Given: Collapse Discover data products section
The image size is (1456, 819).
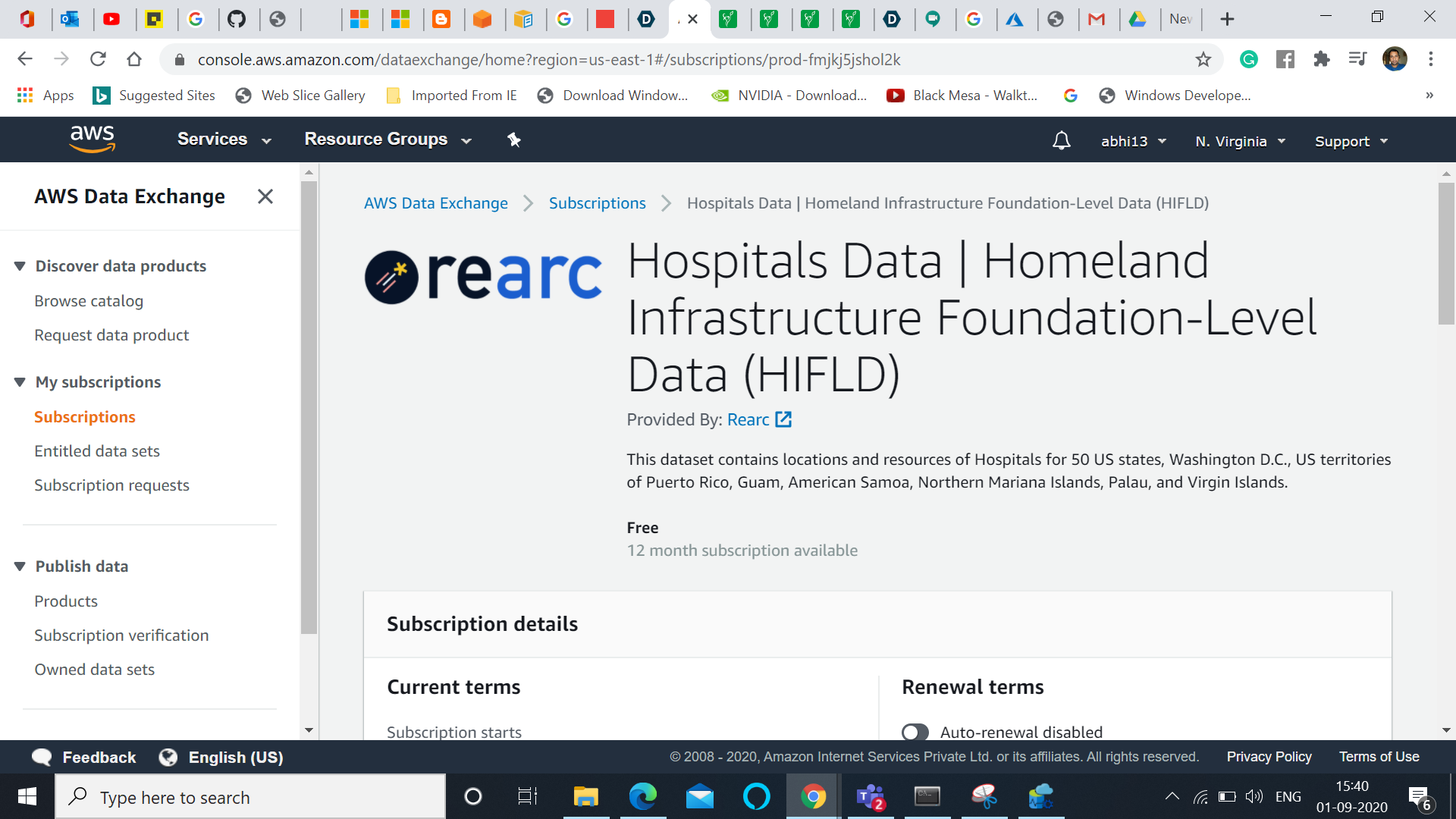Looking at the screenshot, I should 20,266.
